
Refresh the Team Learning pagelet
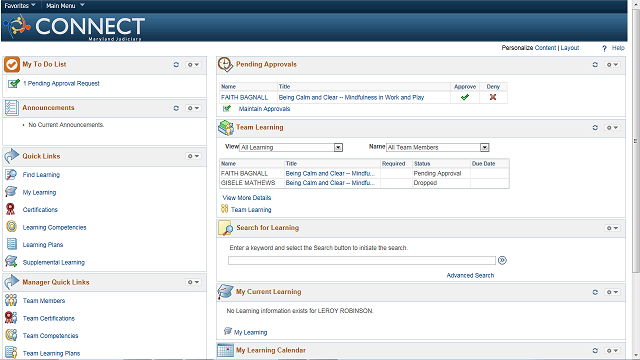[595, 128]
